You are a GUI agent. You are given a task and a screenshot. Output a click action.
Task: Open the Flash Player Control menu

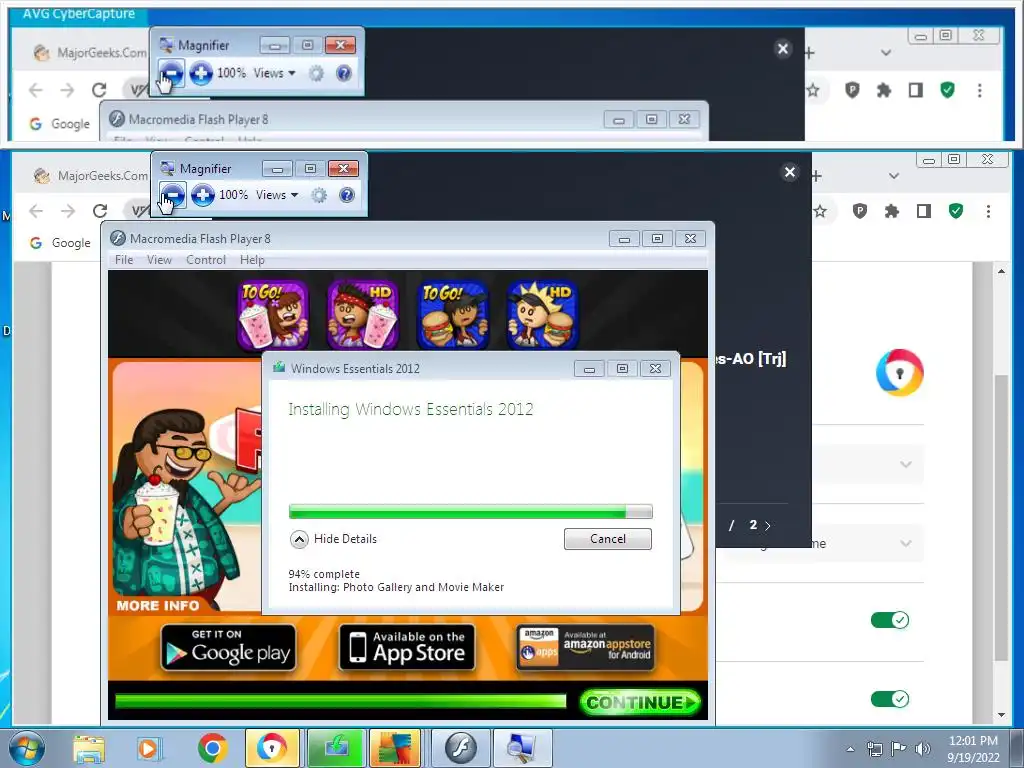(206, 260)
